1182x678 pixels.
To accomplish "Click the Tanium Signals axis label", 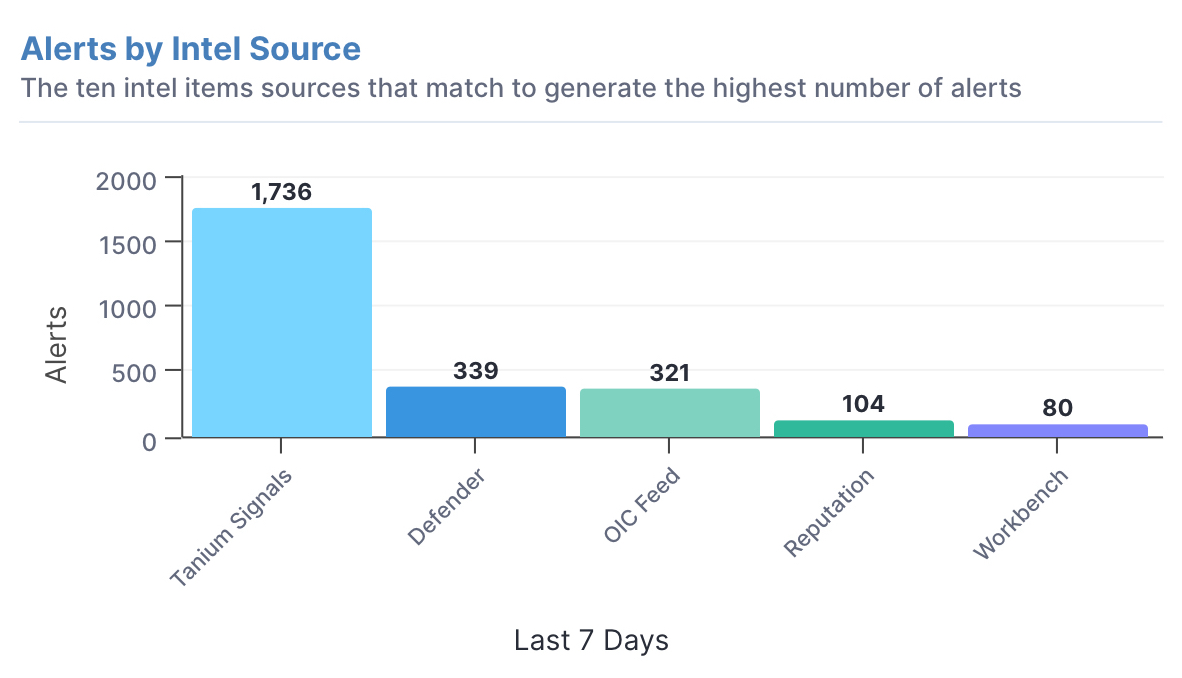I will pos(231,528).
